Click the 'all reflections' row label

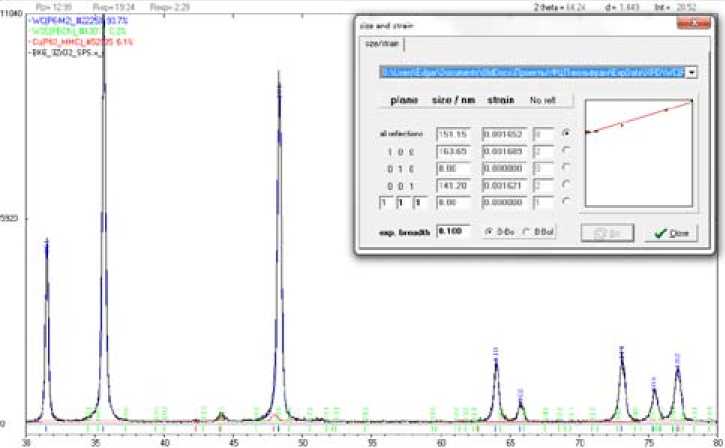(401, 134)
